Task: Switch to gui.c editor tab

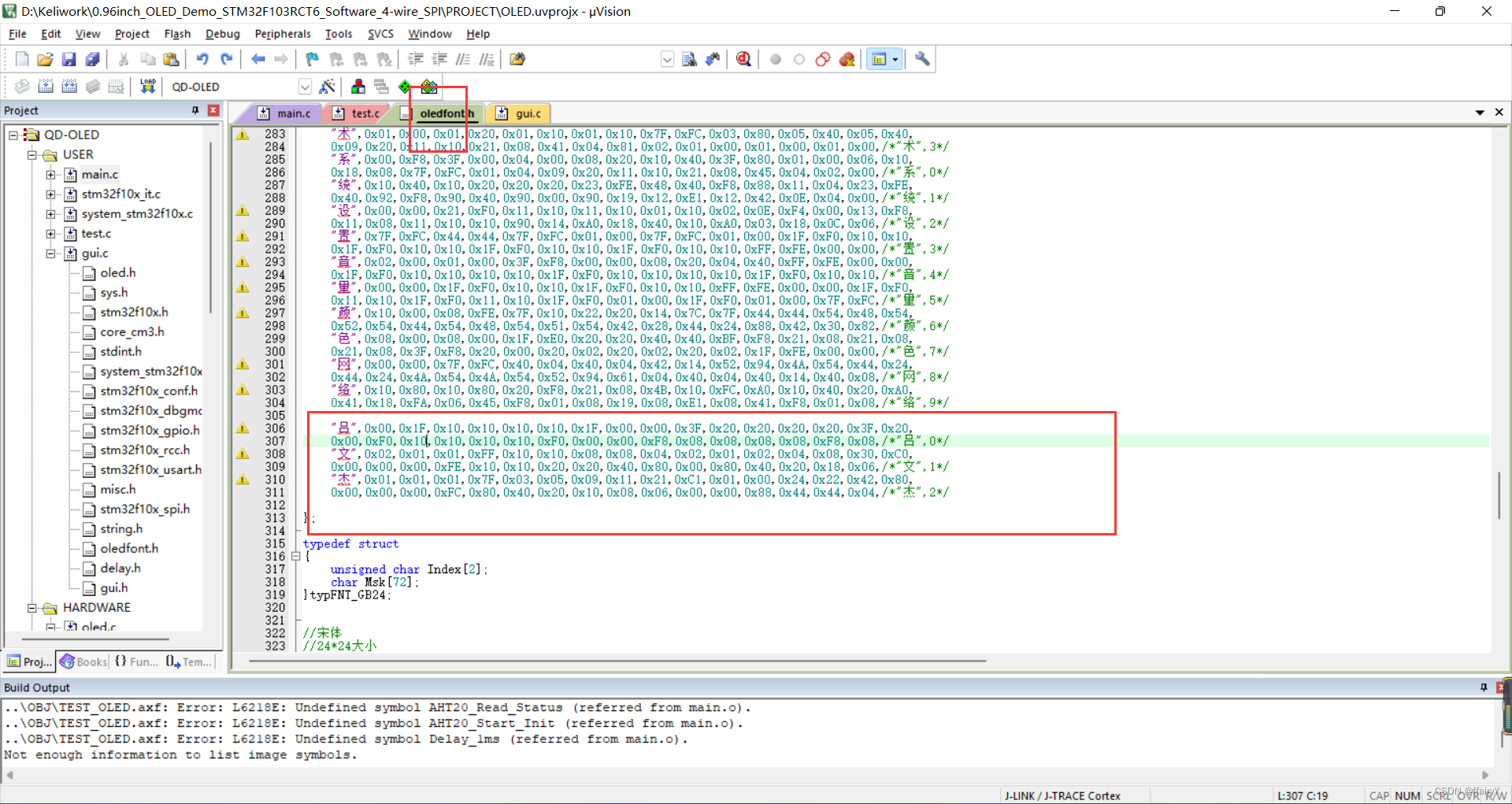Action: pyautogui.click(x=518, y=113)
